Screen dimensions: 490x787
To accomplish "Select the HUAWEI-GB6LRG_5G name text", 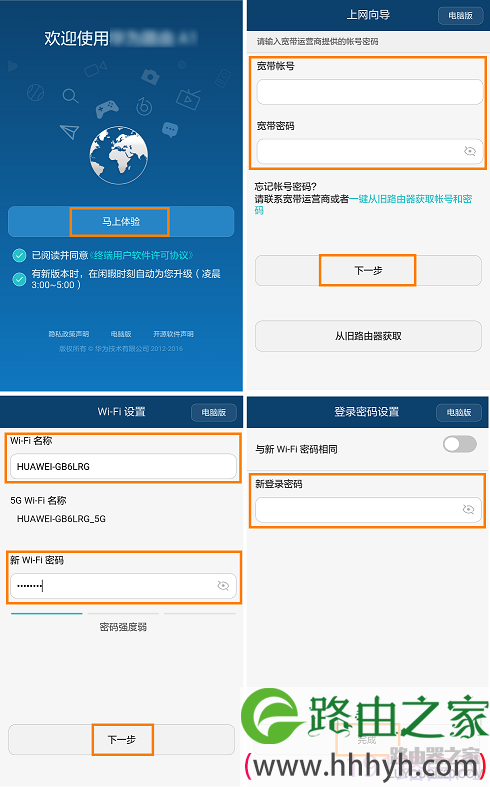I will coord(61,519).
